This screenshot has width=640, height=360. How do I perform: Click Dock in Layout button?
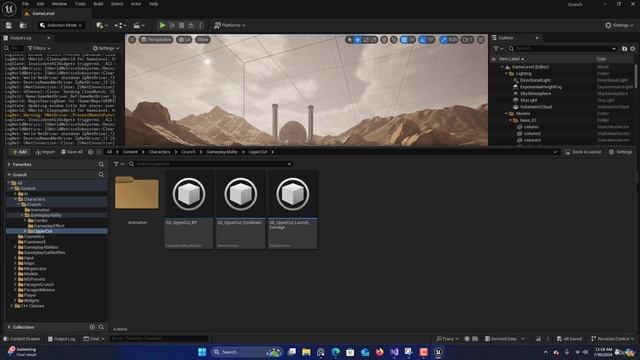583,152
